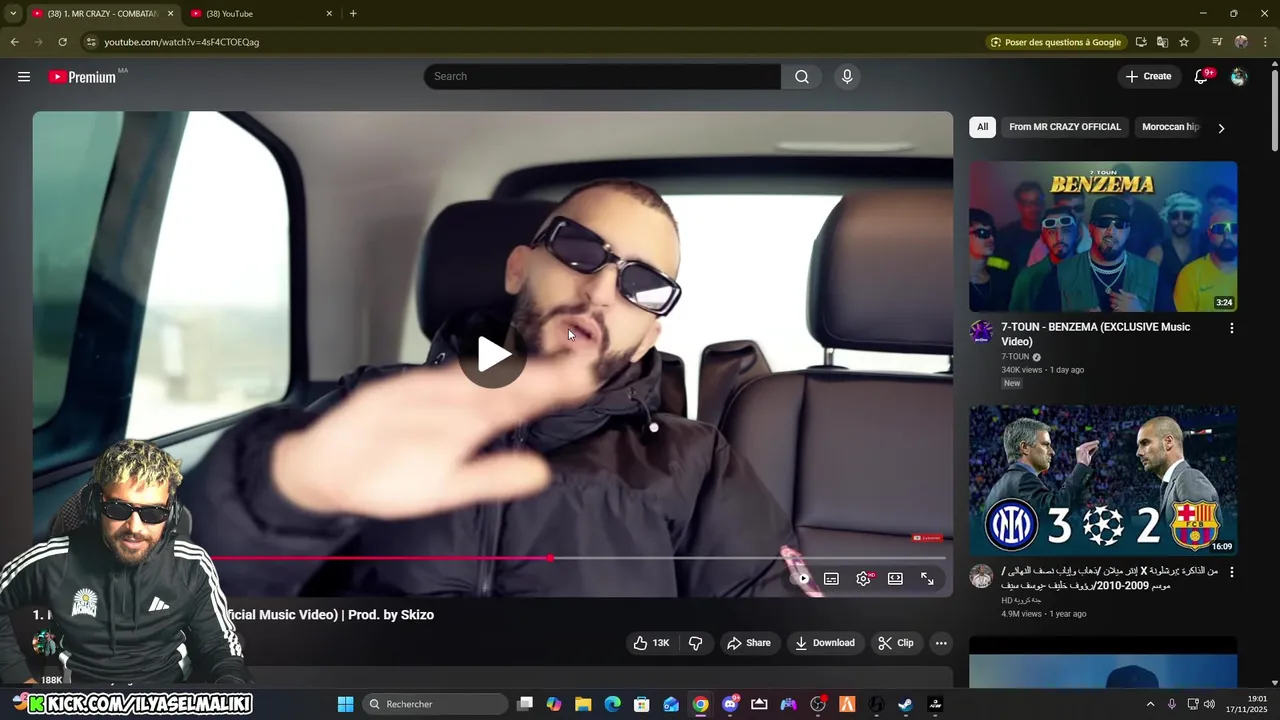Dislike the video
The height and width of the screenshot is (720, 1280).
[x=696, y=643]
